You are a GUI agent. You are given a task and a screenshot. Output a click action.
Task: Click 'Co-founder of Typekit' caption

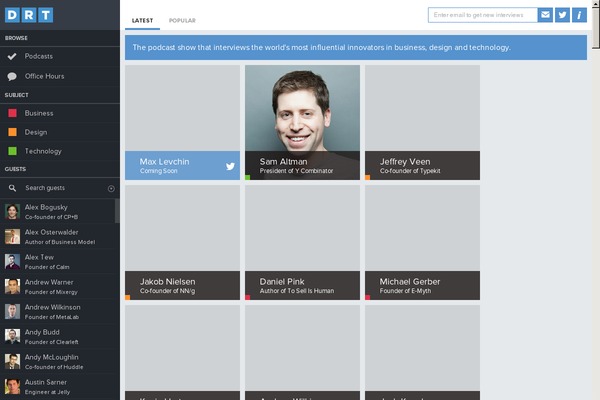click(410, 171)
